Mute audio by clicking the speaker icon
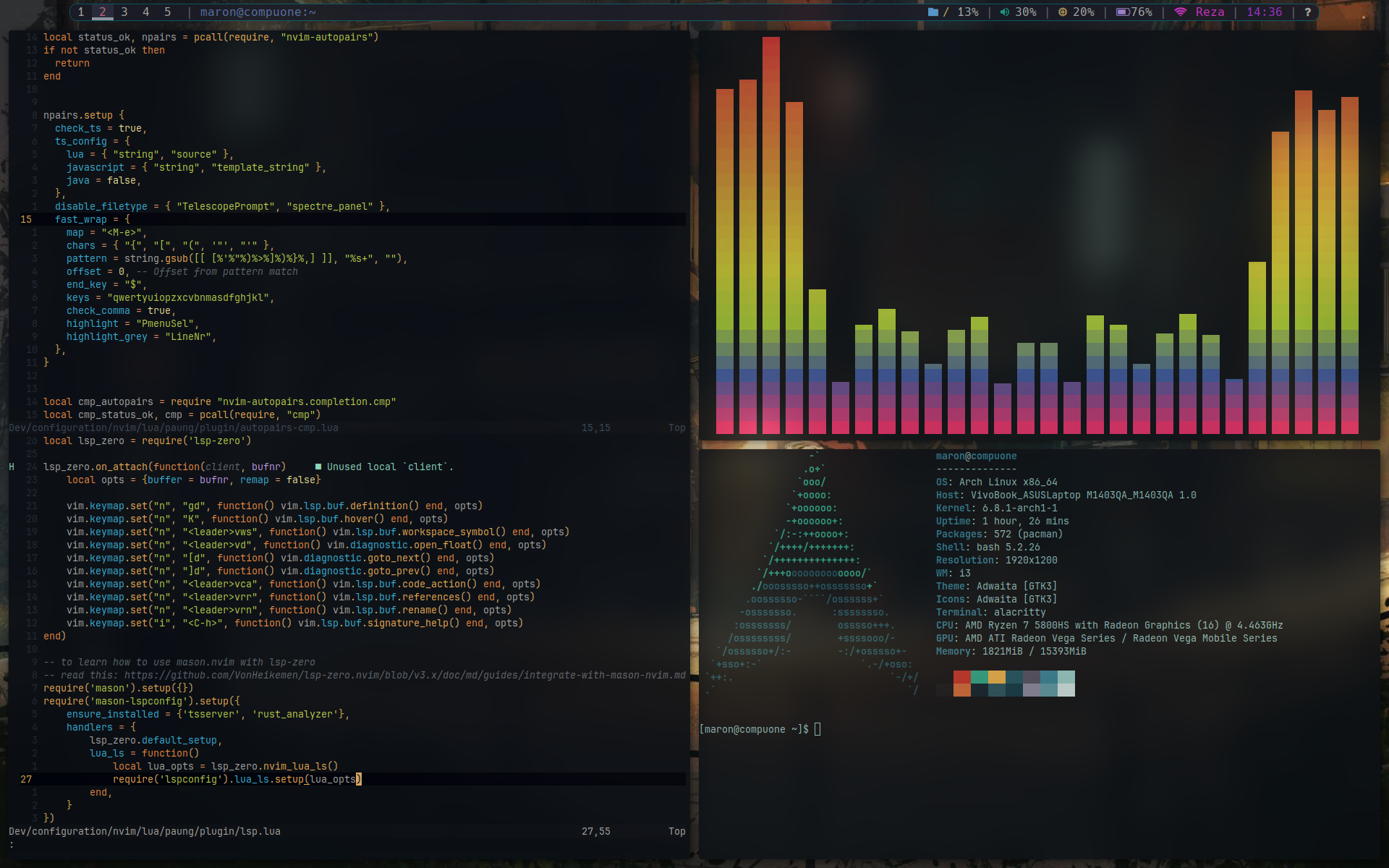Image resolution: width=1389 pixels, height=868 pixels. [1004, 12]
